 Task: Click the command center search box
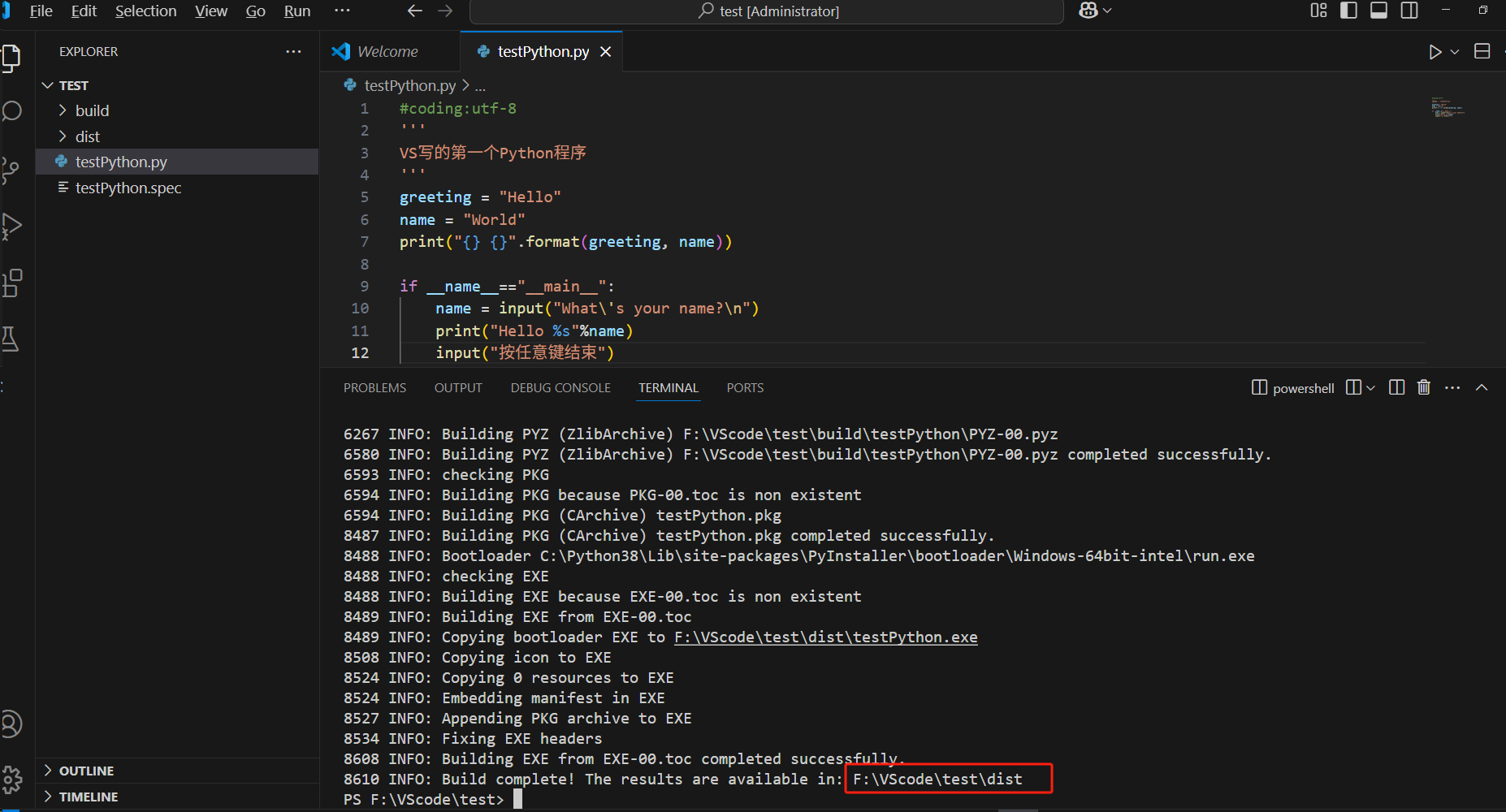point(767,11)
